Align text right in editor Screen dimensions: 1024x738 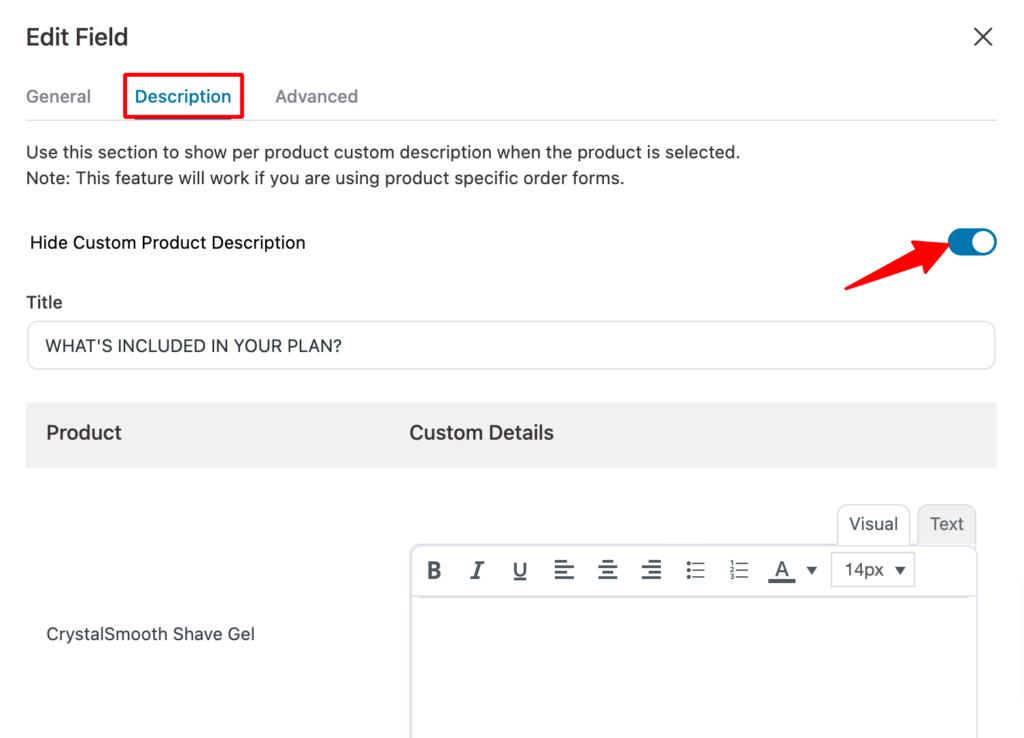pos(651,570)
